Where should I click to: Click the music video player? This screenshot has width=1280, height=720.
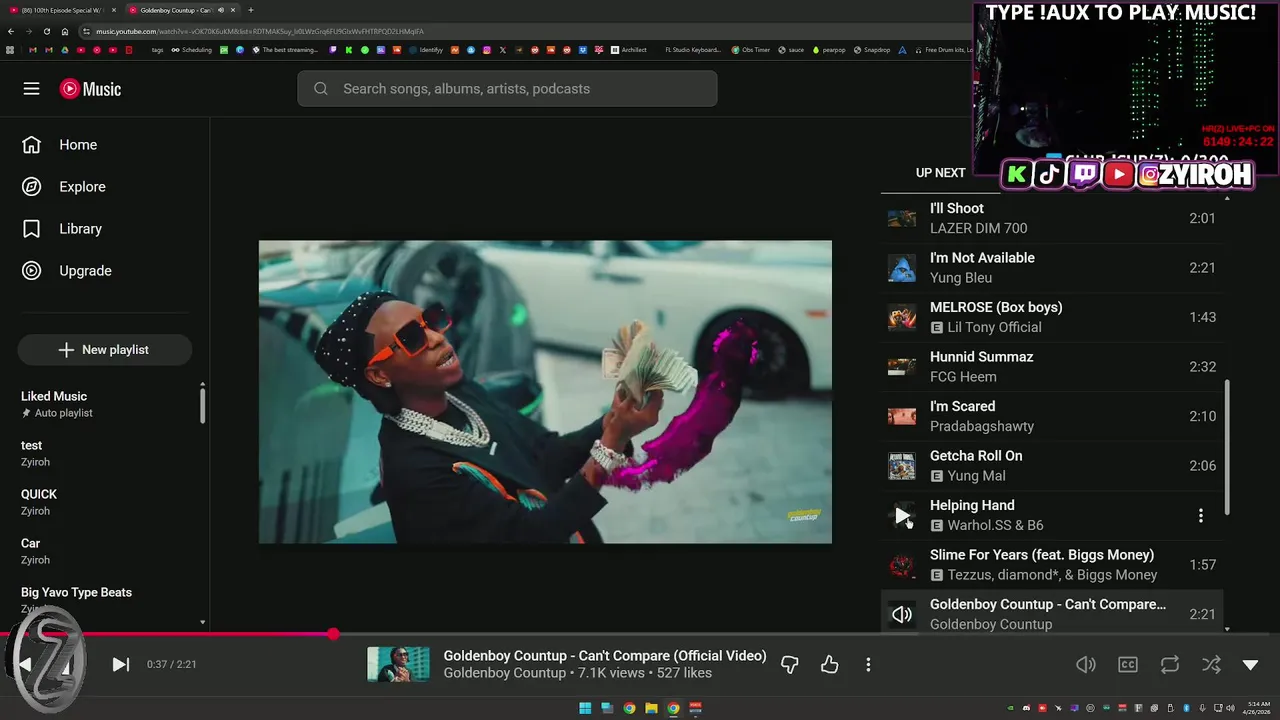[x=545, y=392]
